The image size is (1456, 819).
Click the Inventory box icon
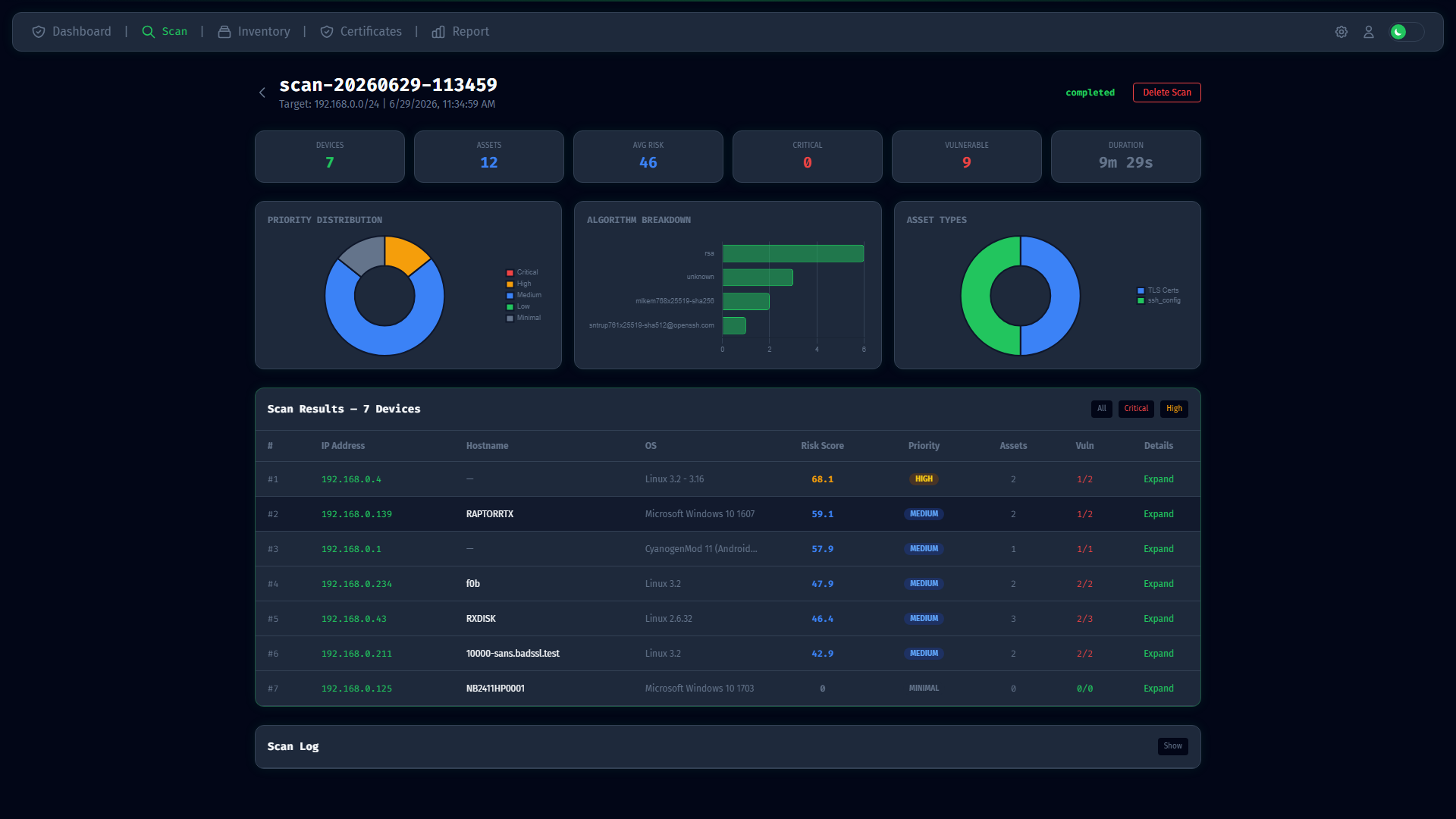224,32
